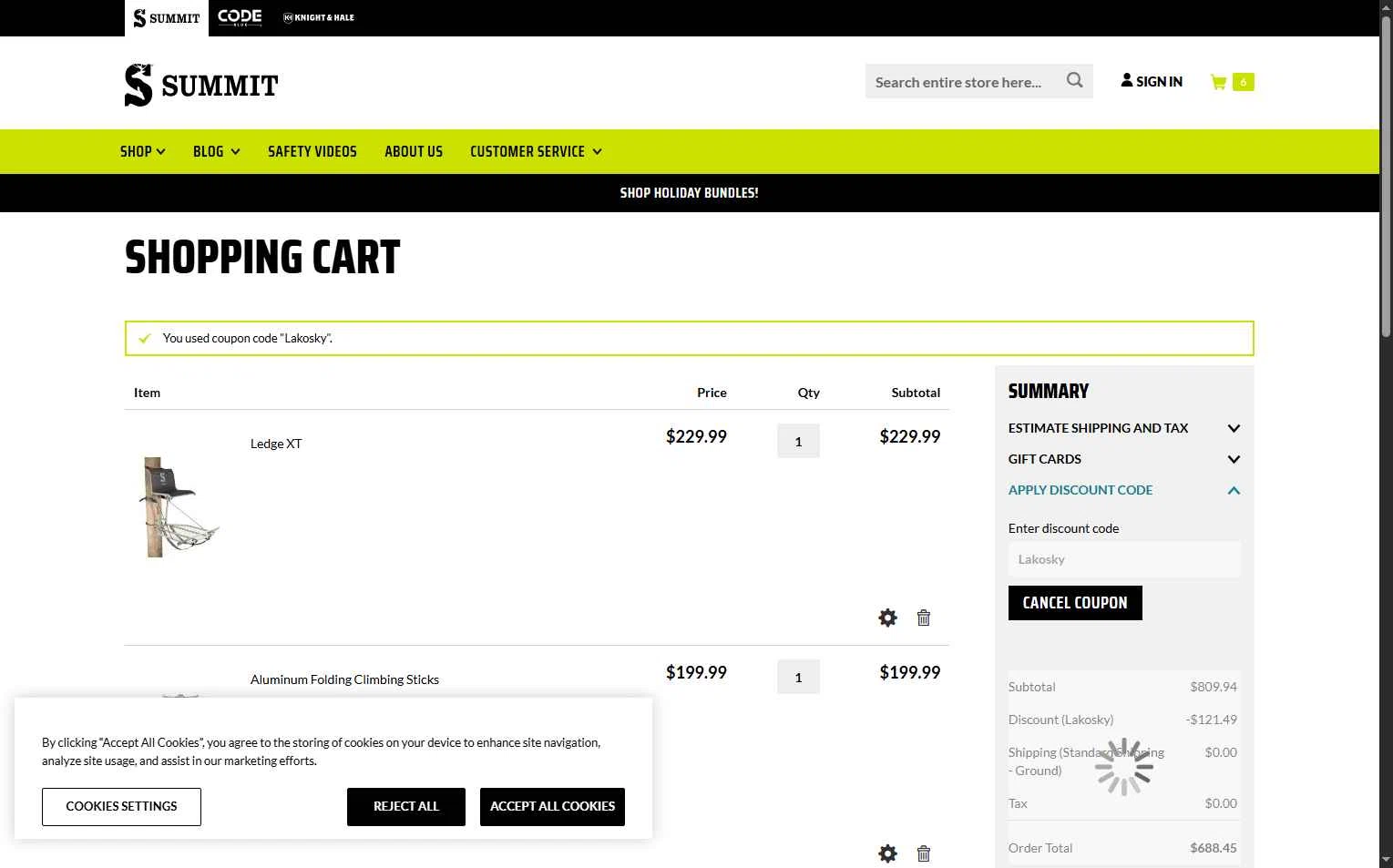This screenshot has width=1393, height=868.
Task: Collapse Apply Discount Code section
Action: [x=1124, y=490]
